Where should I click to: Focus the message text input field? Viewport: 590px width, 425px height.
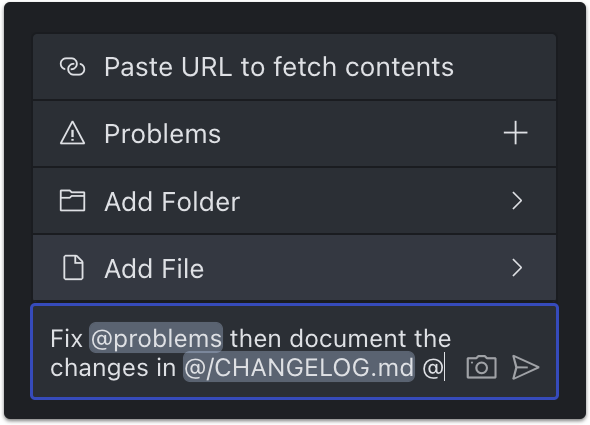[294, 352]
